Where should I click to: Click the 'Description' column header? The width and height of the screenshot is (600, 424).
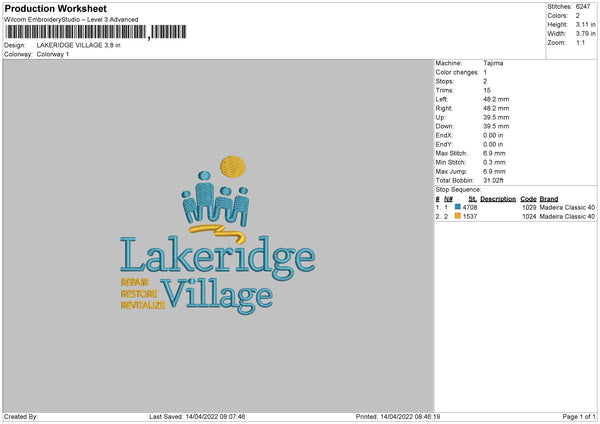[498, 199]
